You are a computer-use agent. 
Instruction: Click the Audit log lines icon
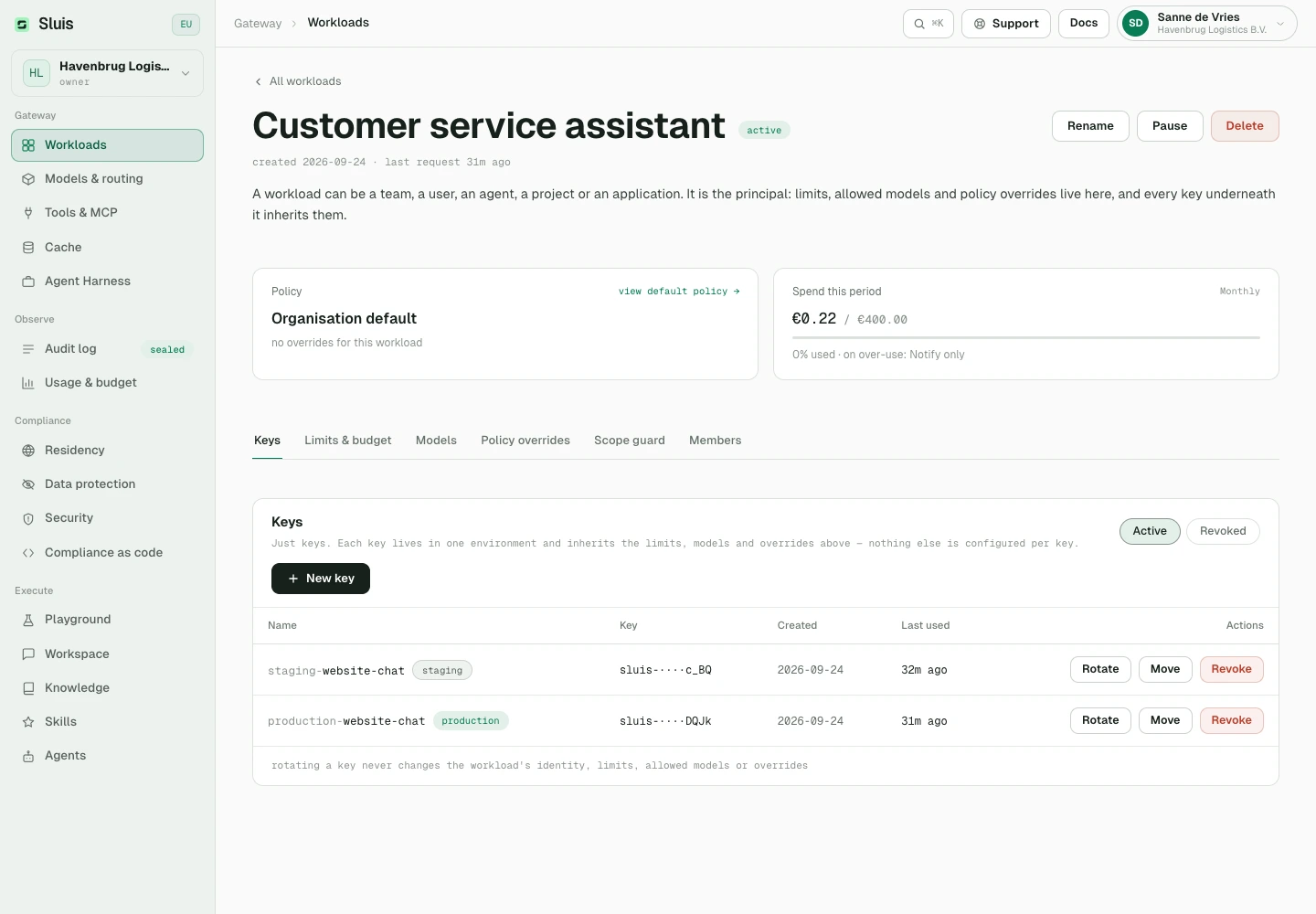(x=28, y=349)
